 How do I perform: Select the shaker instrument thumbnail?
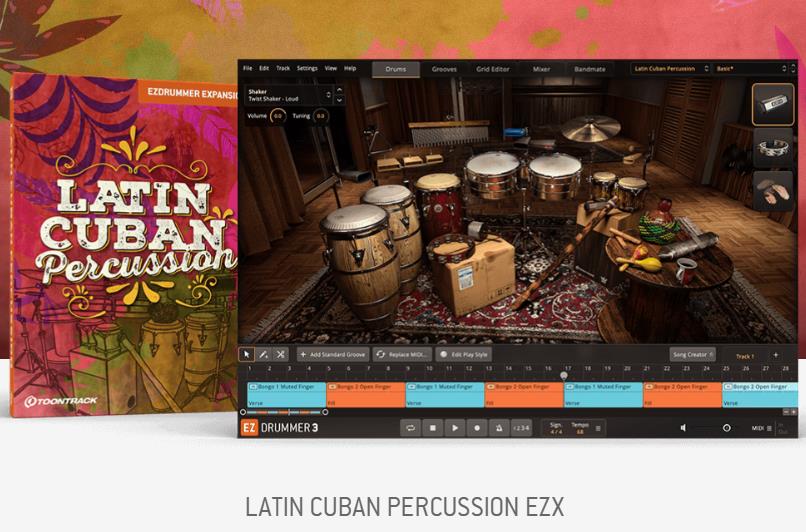point(773,104)
